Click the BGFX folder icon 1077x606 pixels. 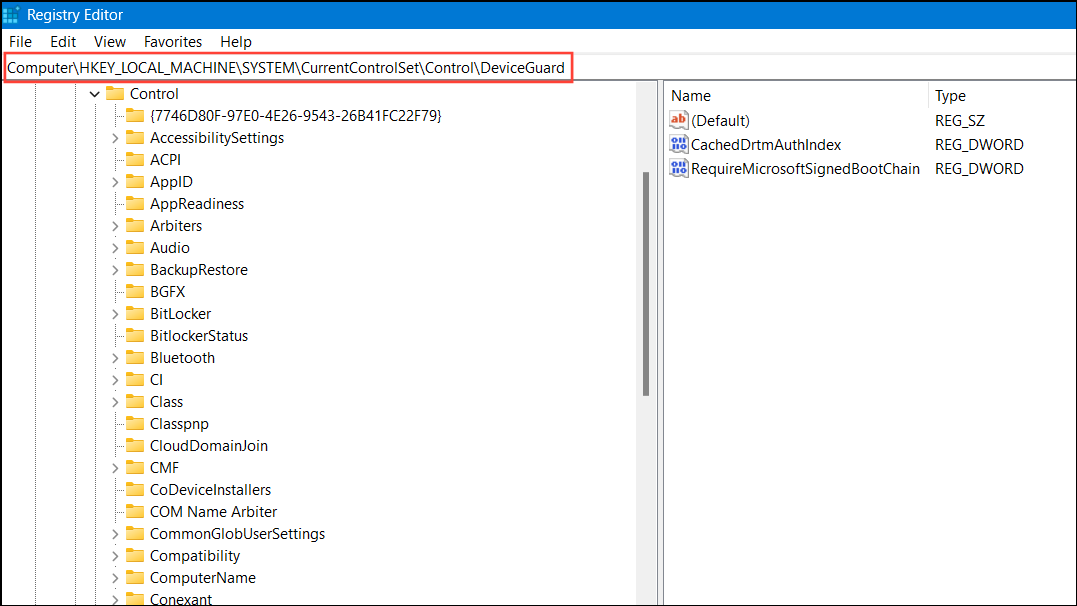[x=135, y=291]
